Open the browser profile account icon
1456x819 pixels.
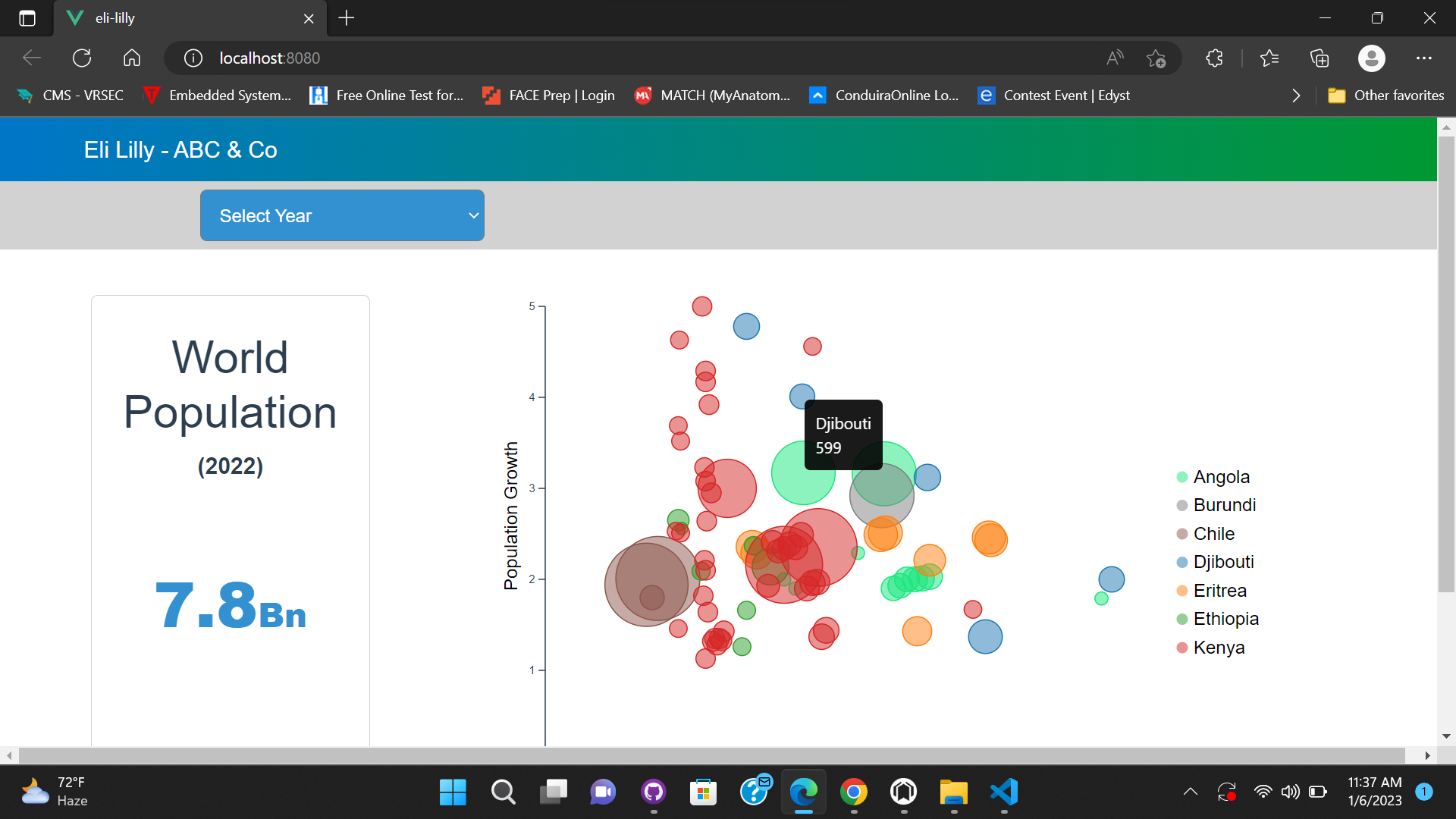1371,58
